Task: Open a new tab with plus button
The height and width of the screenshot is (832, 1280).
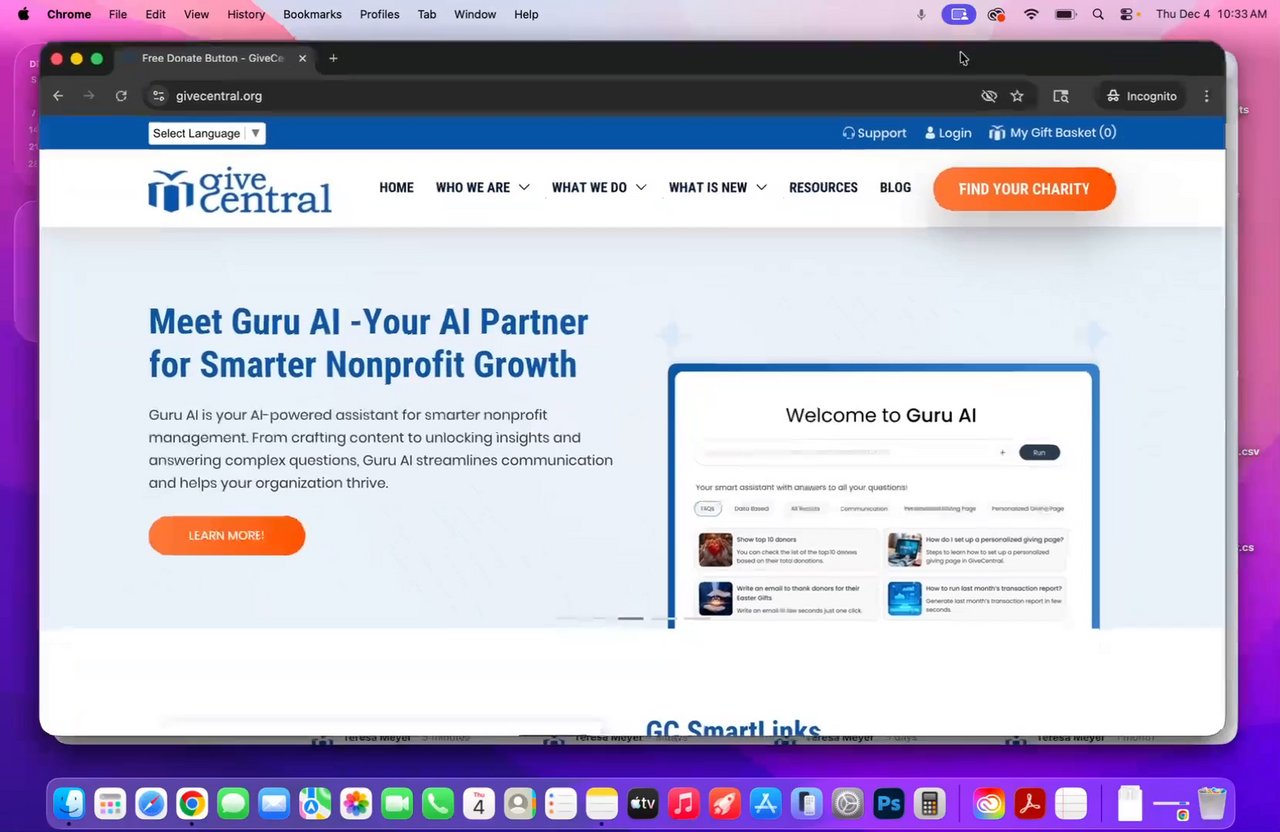Action: point(333,58)
